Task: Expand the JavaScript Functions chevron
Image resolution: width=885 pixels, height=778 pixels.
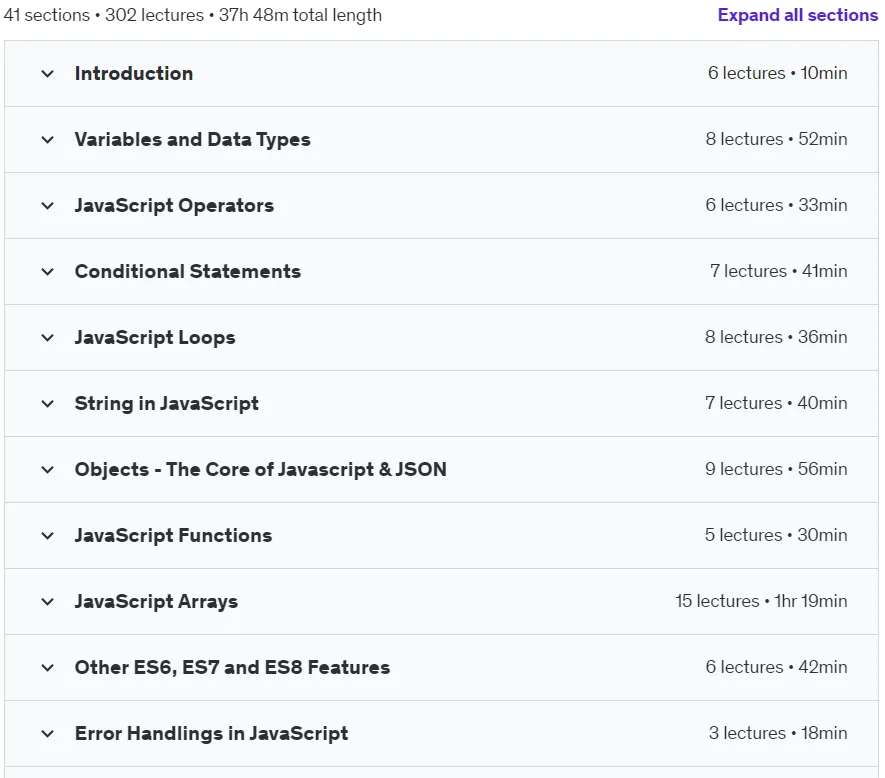Action: tap(48, 536)
